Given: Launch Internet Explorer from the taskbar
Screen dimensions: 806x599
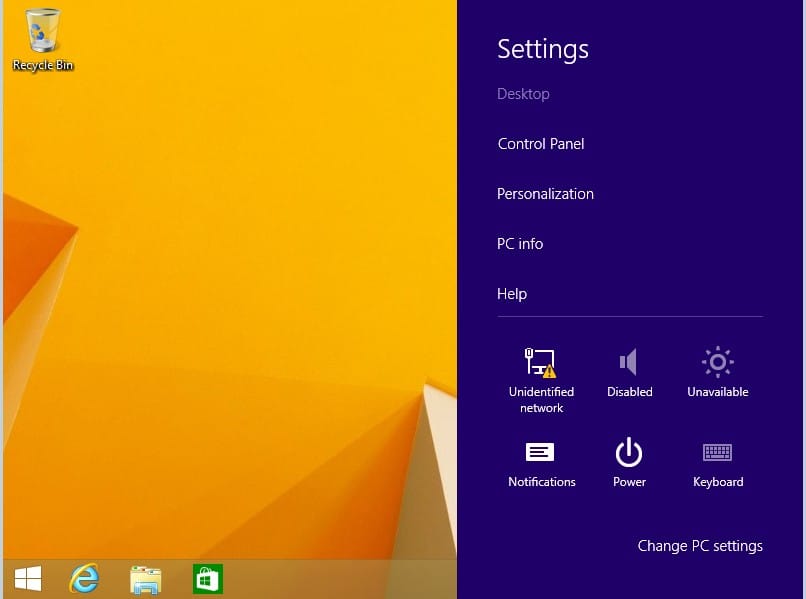Looking at the screenshot, I should click(84, 578).
